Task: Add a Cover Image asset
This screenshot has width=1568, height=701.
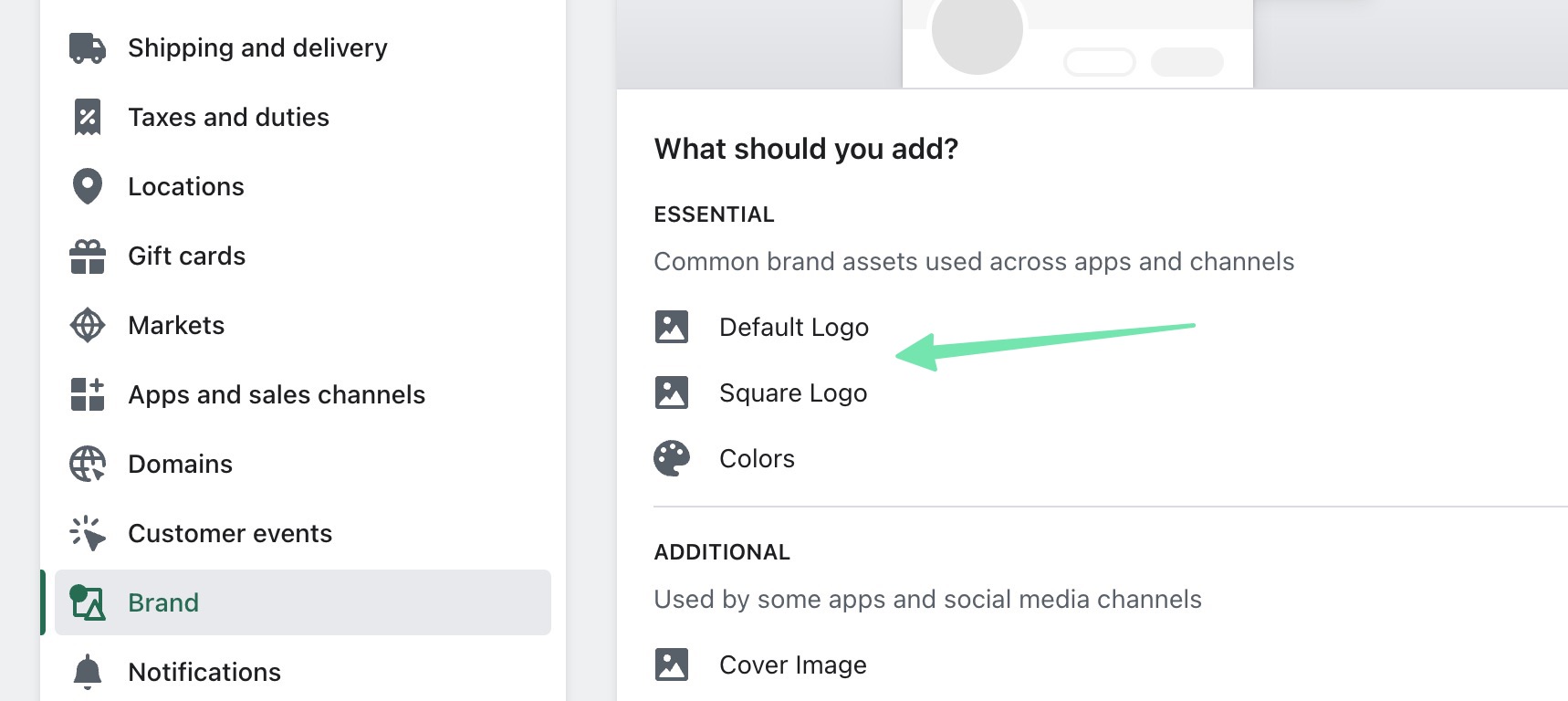Action: pyautogui.click(x=792, y=665)
